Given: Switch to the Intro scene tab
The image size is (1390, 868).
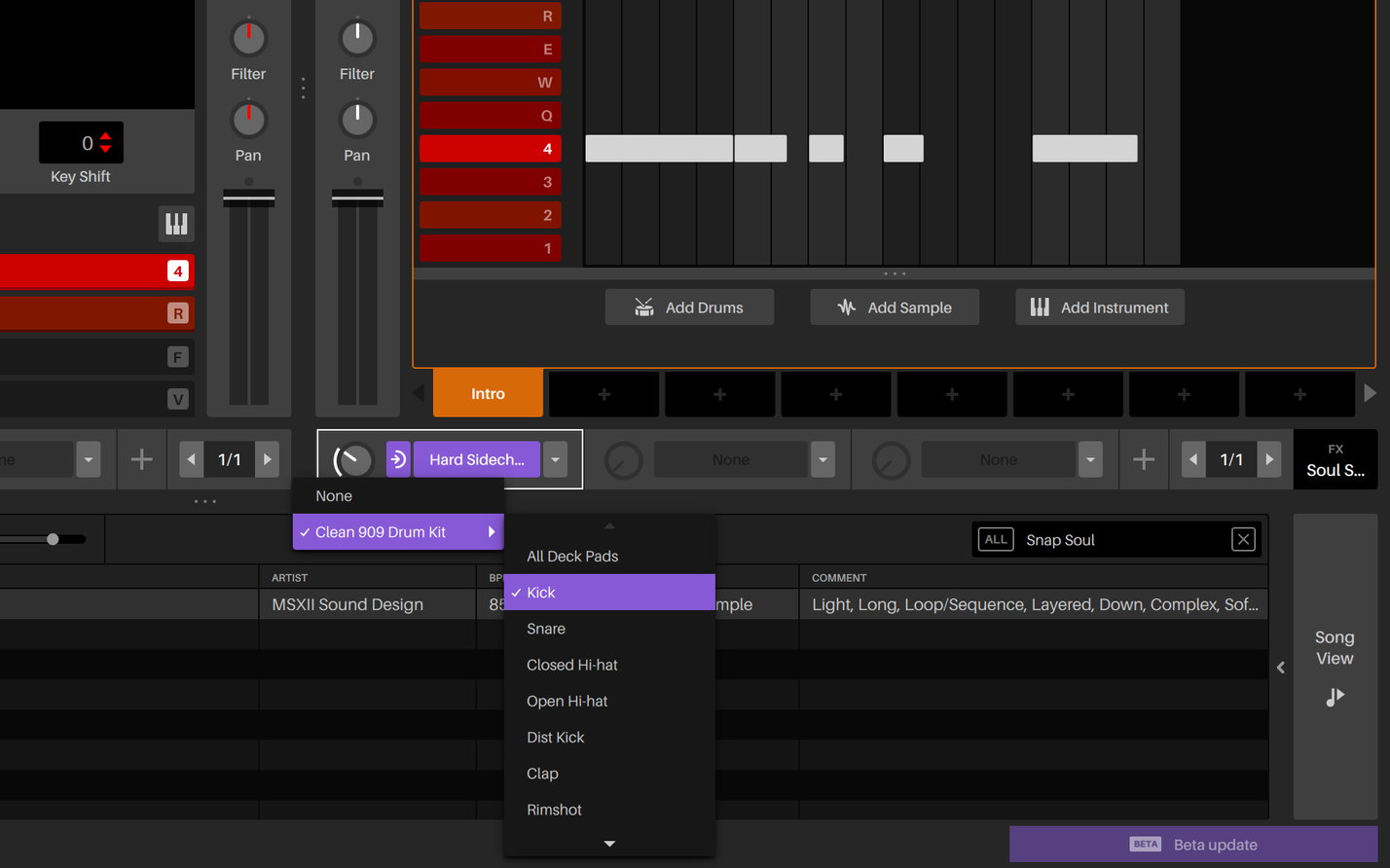Looking at the screenshot, I should (487, 393).
